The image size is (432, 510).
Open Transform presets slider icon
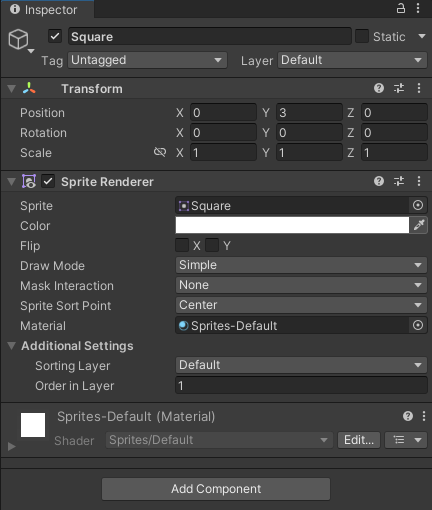point(399,88)
